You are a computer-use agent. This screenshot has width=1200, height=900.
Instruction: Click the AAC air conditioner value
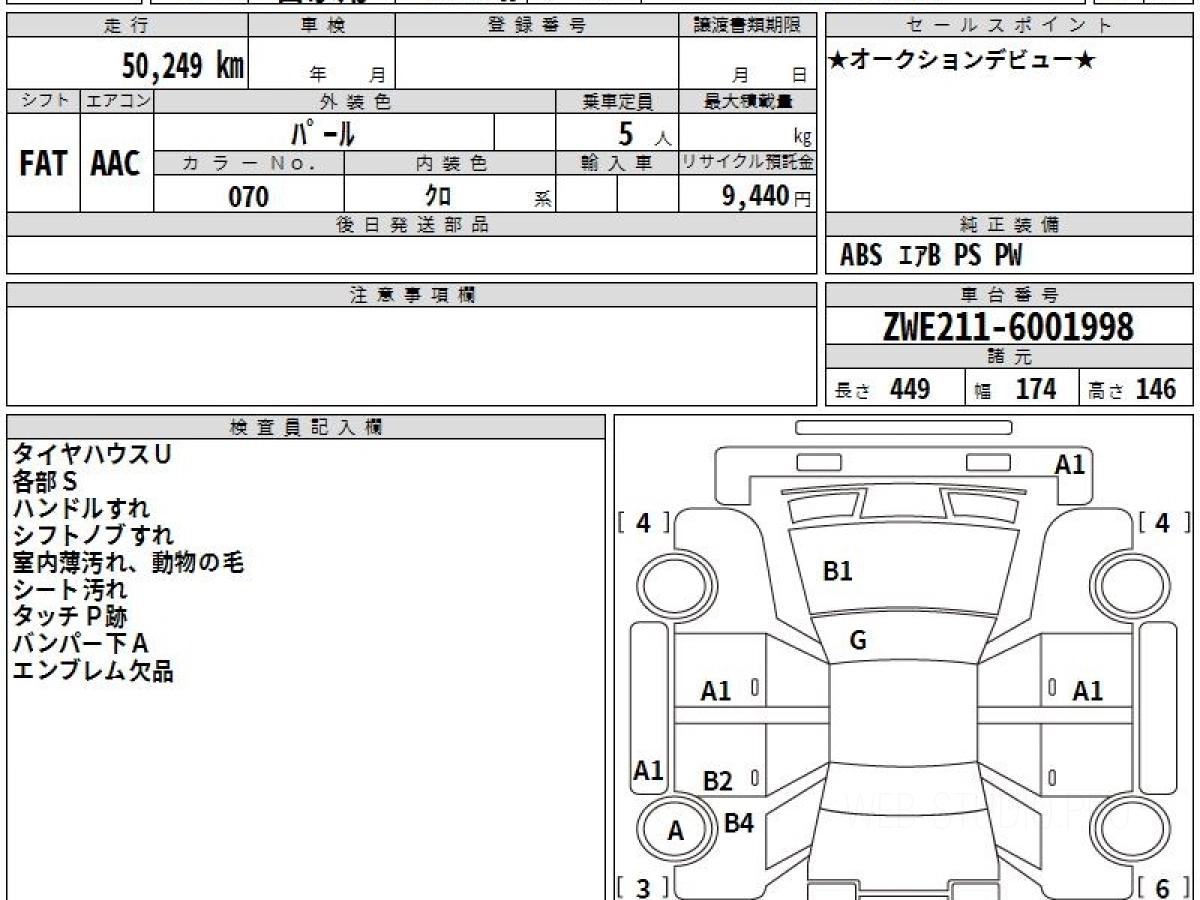pos(116,164)
